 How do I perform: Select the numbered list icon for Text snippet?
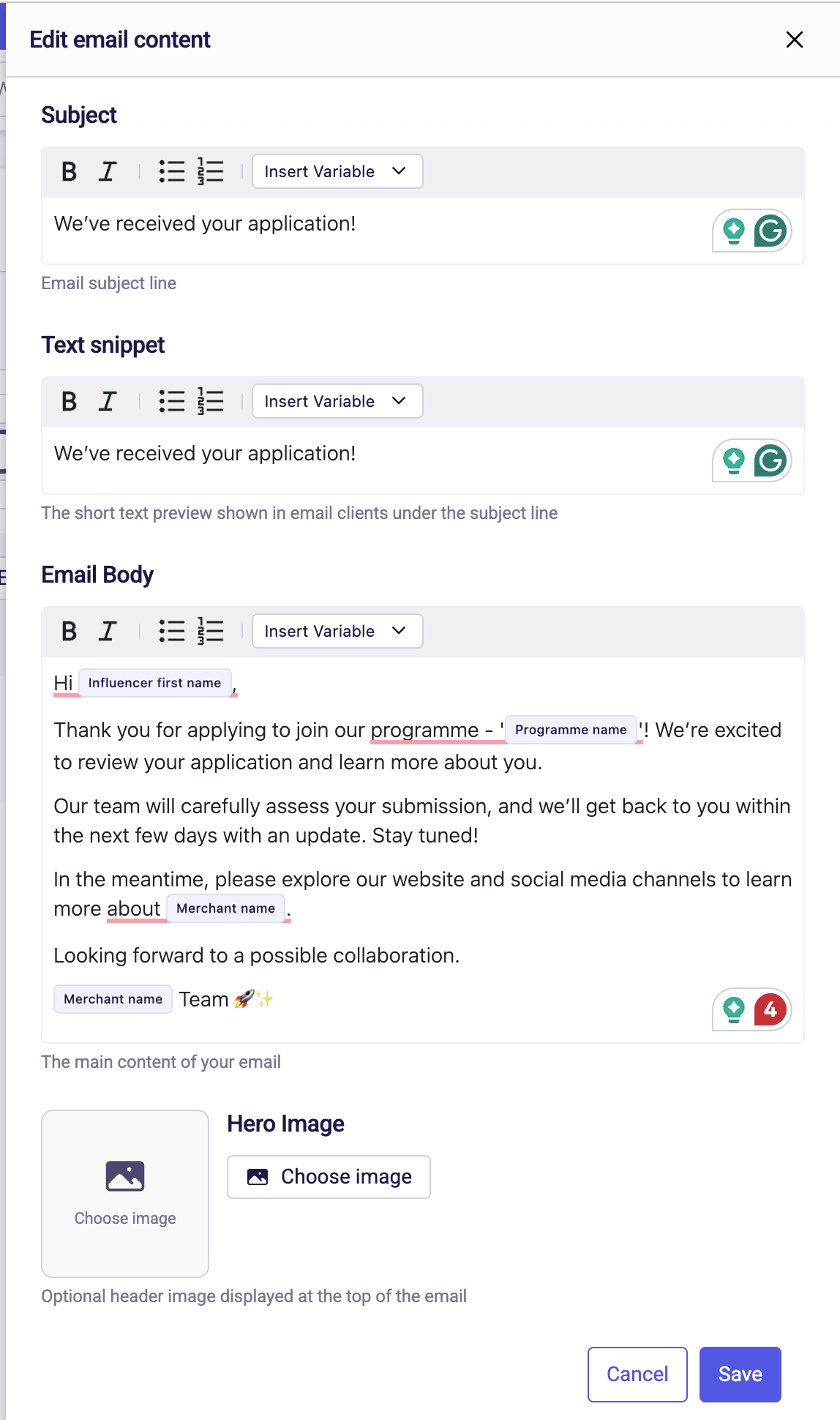(x=209, y=401)
